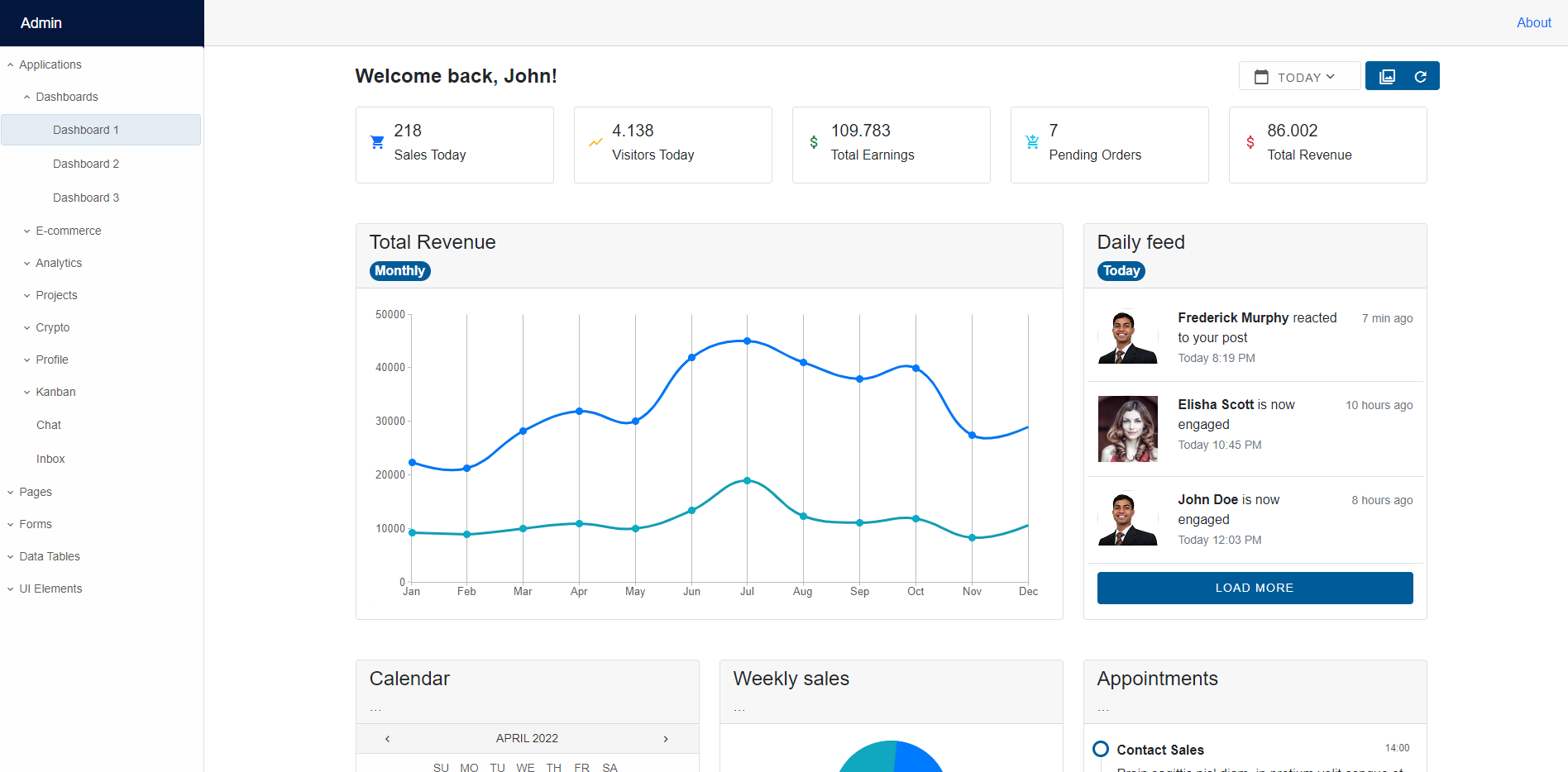This screenshot has width=1568, height=772.
Task: Open Dashboard 2 from the sidebar
Action: click(86, 164)
